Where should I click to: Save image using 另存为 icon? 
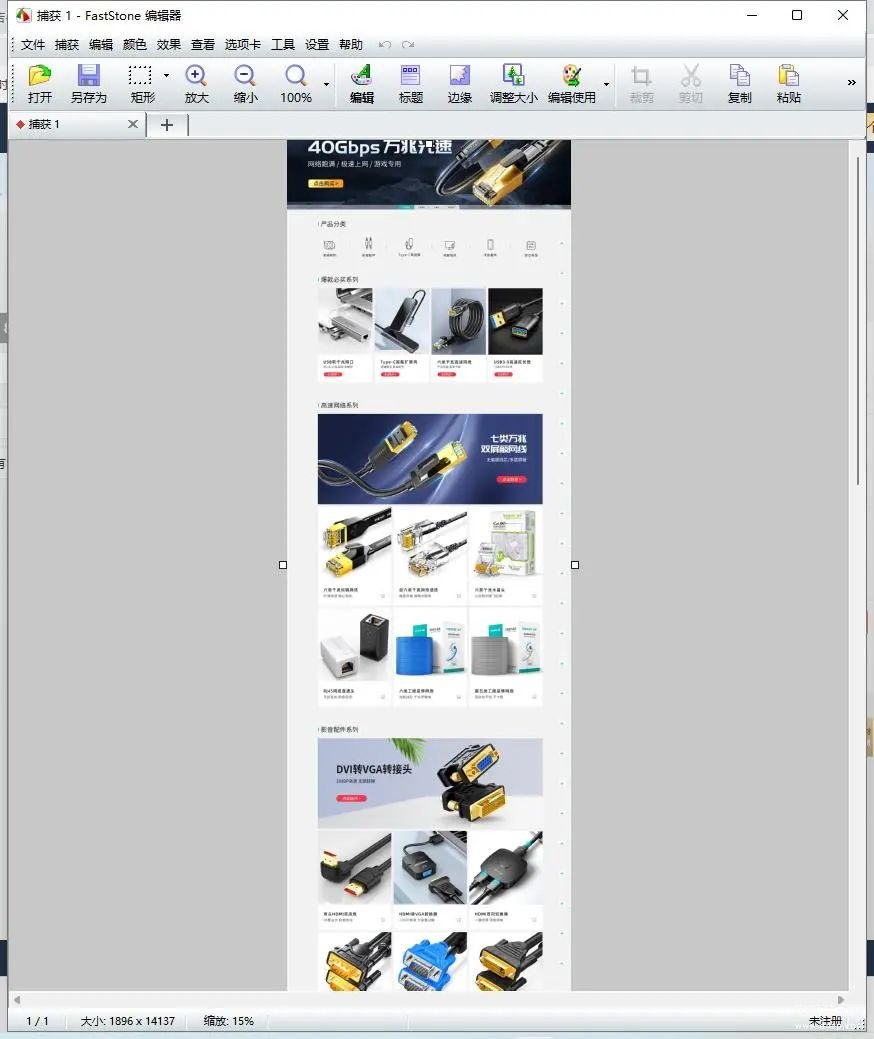click(88, 83)
